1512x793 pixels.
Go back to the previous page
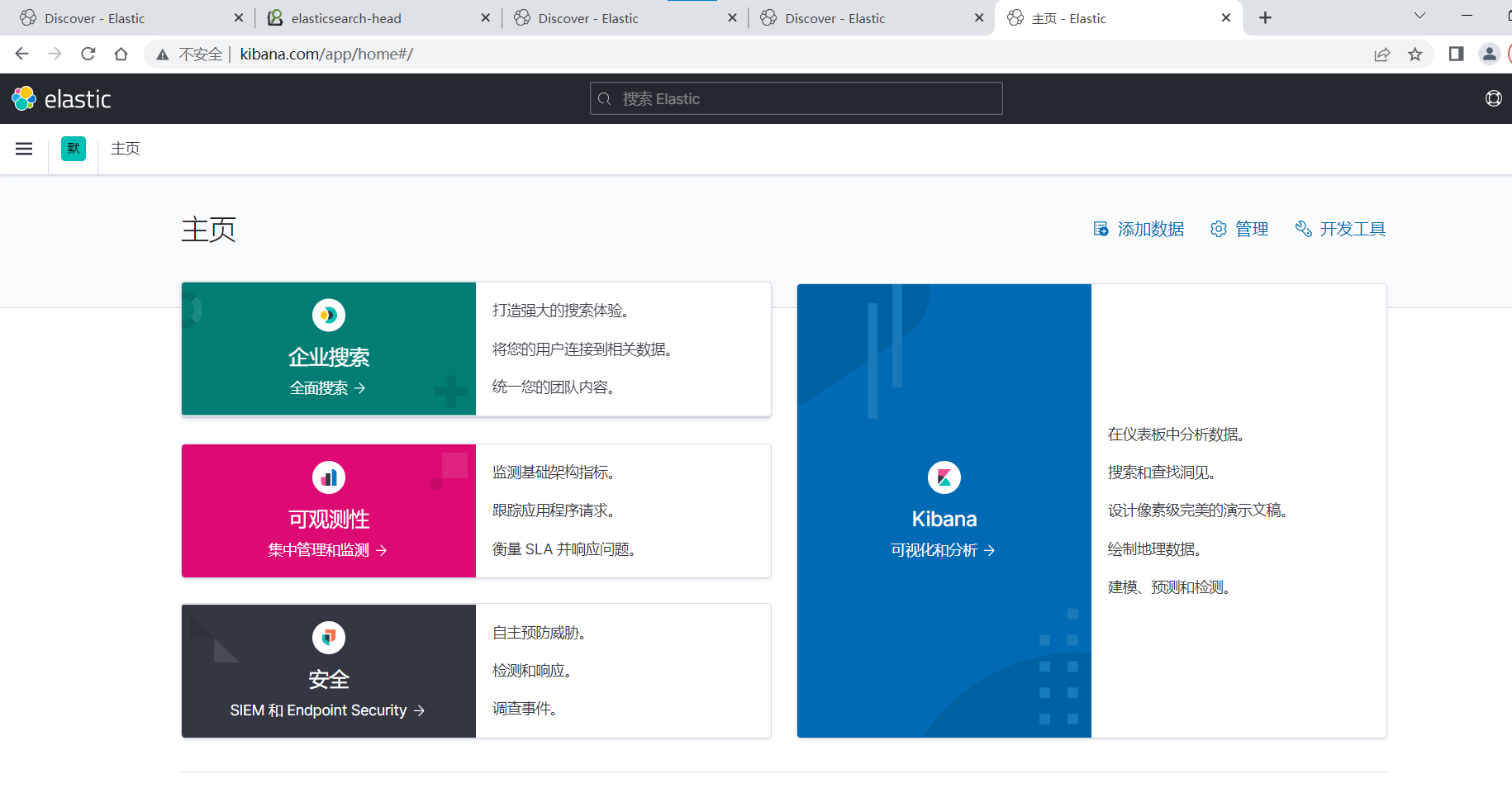point(21,54)
